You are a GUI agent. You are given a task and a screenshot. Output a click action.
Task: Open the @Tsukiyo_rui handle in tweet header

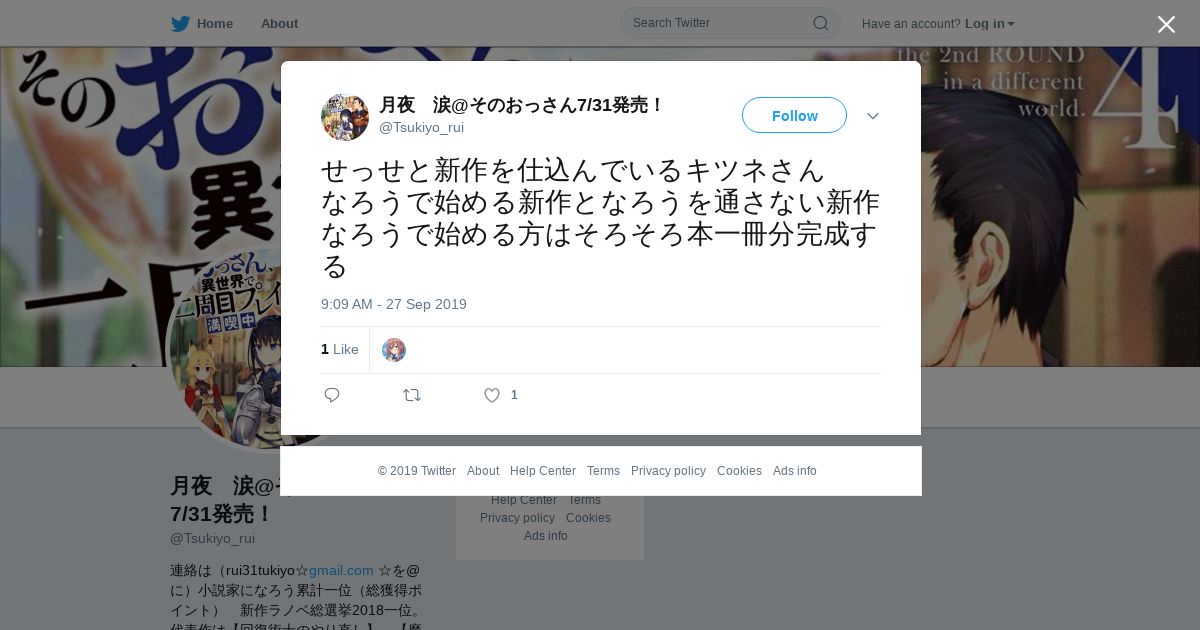(421, 127)
